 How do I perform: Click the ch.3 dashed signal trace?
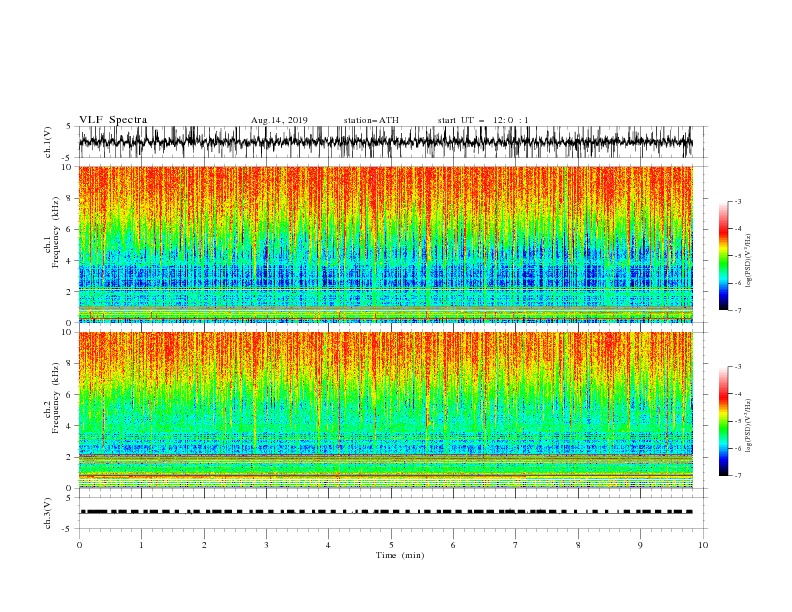pos(386,512)
